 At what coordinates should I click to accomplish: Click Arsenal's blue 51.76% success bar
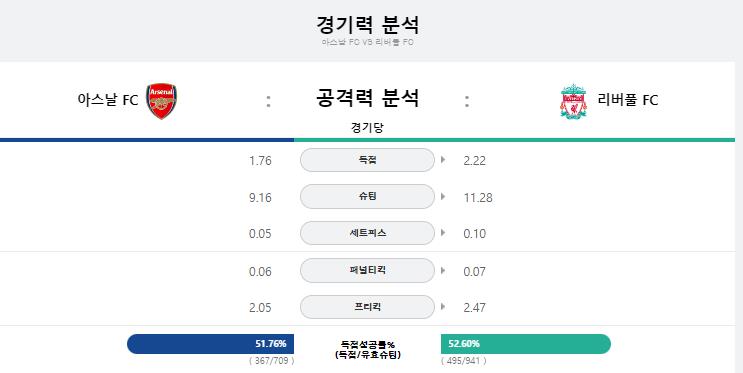[x=210, y=344]
